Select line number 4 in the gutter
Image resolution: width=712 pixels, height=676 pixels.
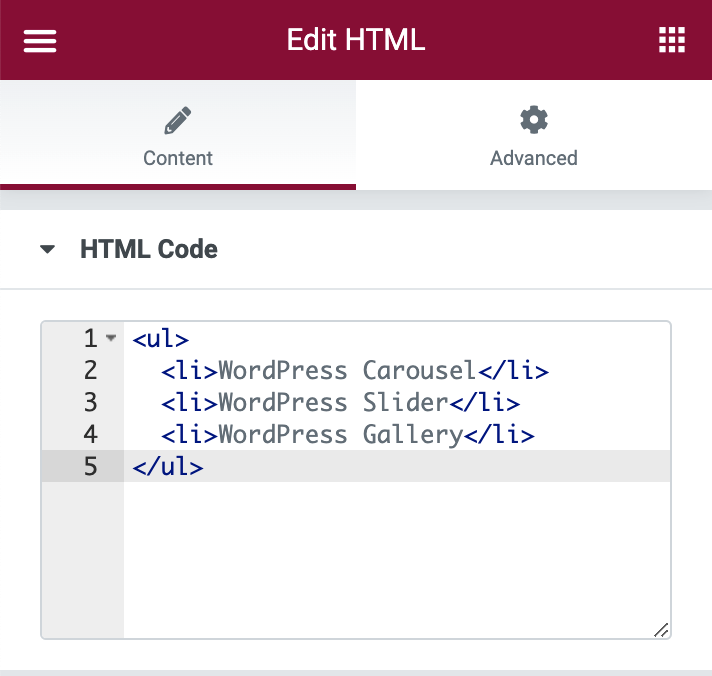click(91, 434)
